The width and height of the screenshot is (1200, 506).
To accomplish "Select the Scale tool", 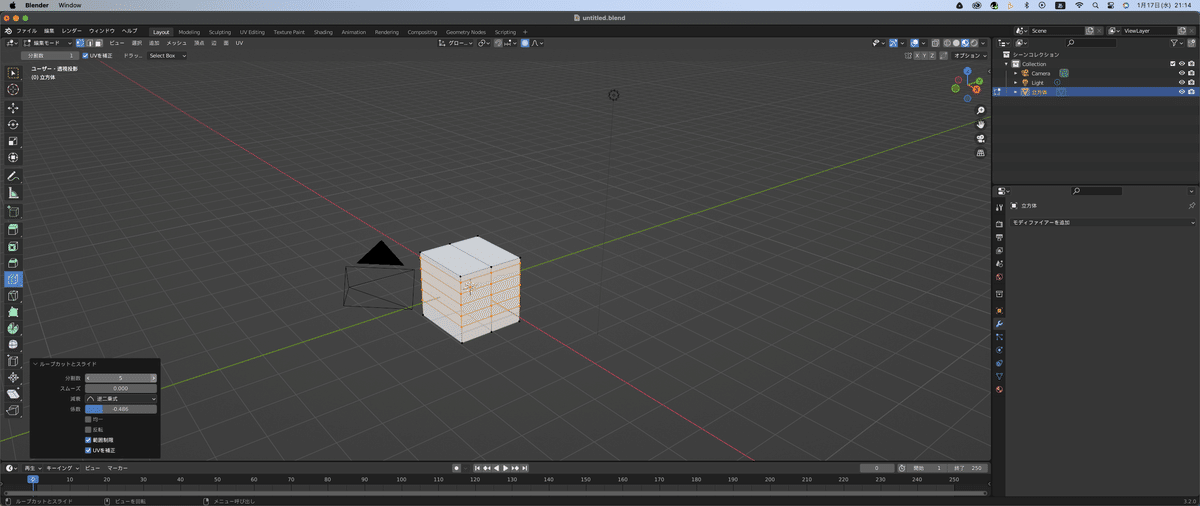I will [13, 141].
